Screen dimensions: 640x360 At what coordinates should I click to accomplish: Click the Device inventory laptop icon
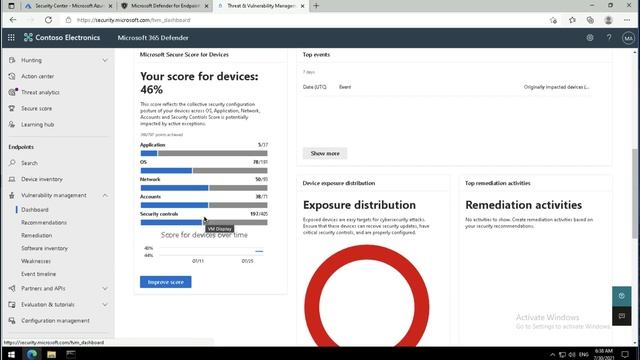12,179
